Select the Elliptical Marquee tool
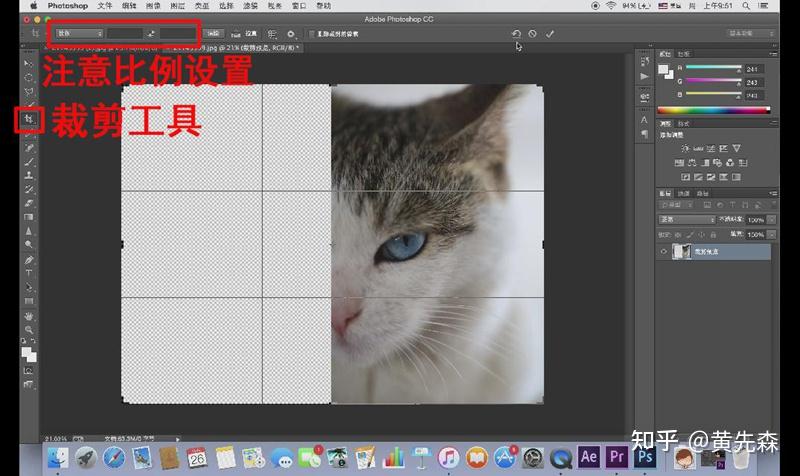800x476 pixels. click(29, 78)
